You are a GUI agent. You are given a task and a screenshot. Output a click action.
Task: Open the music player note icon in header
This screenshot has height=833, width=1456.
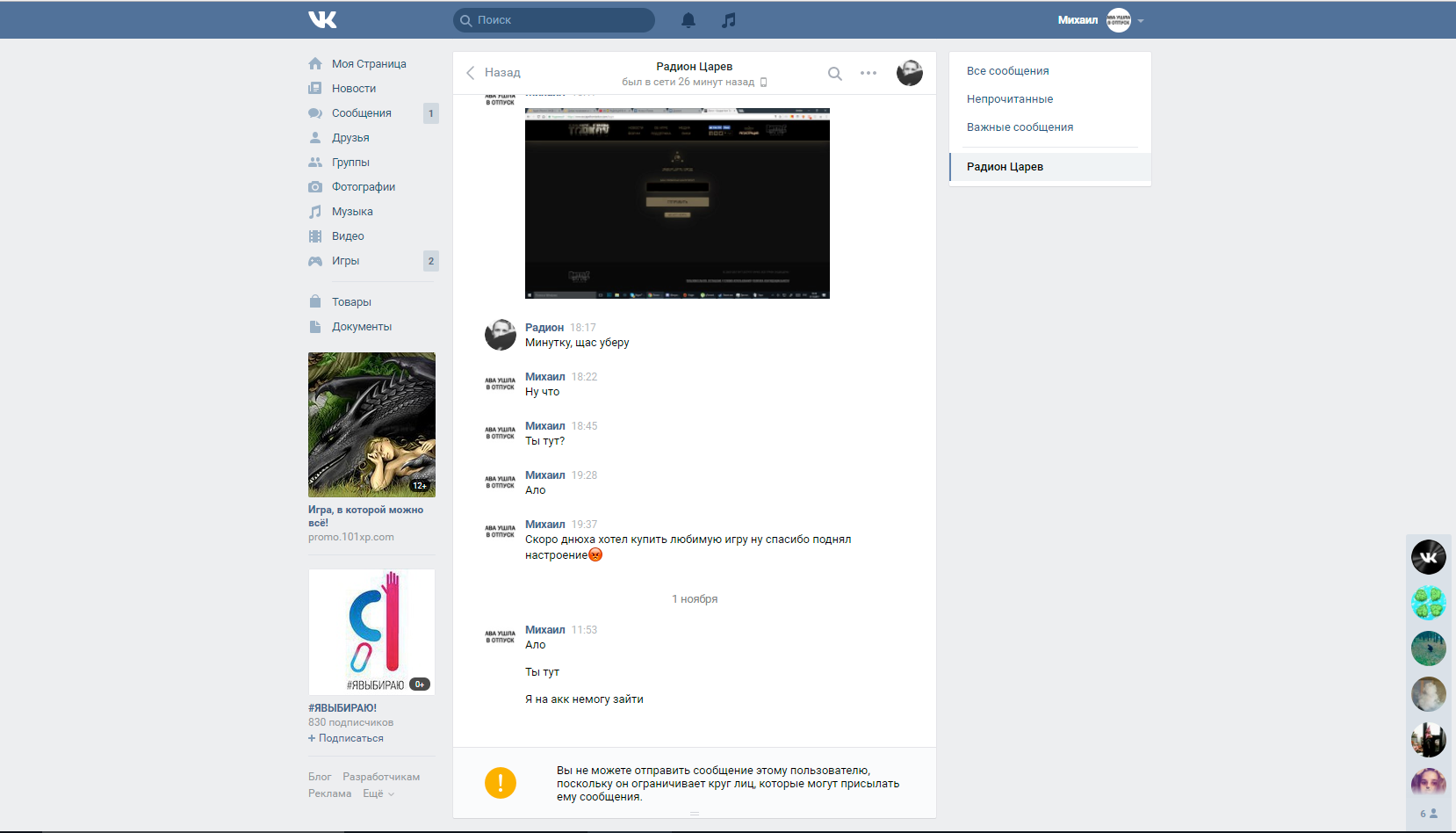(x=729, y=20)
